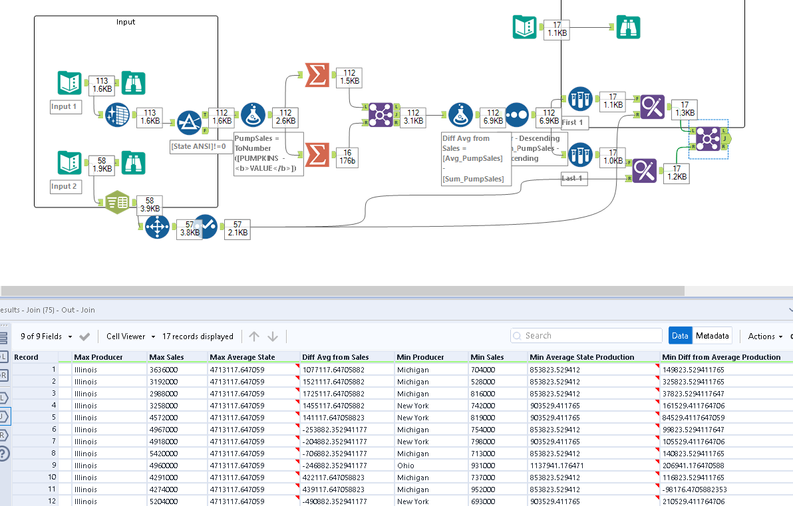Click record row number 10
Viewport: 793px width, 506px height.
coord(35,477)
